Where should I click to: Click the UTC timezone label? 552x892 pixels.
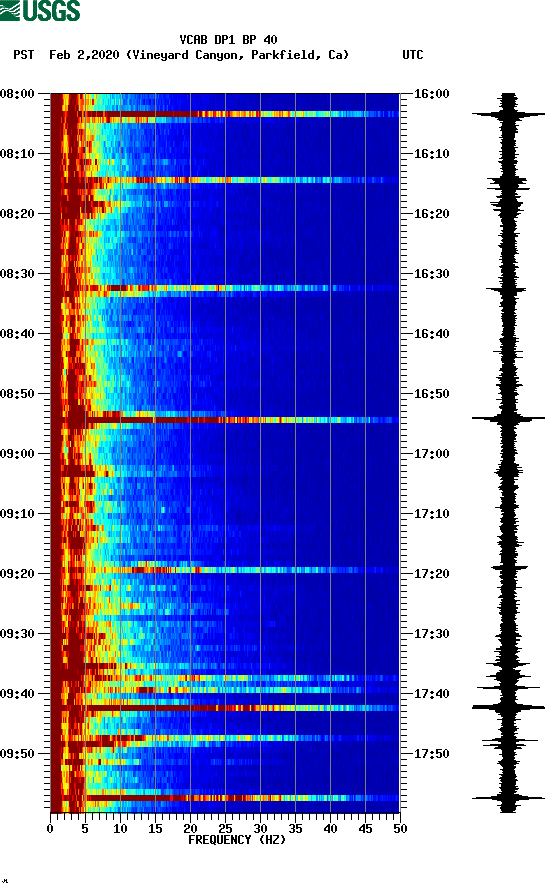click(x=413, y=55)
